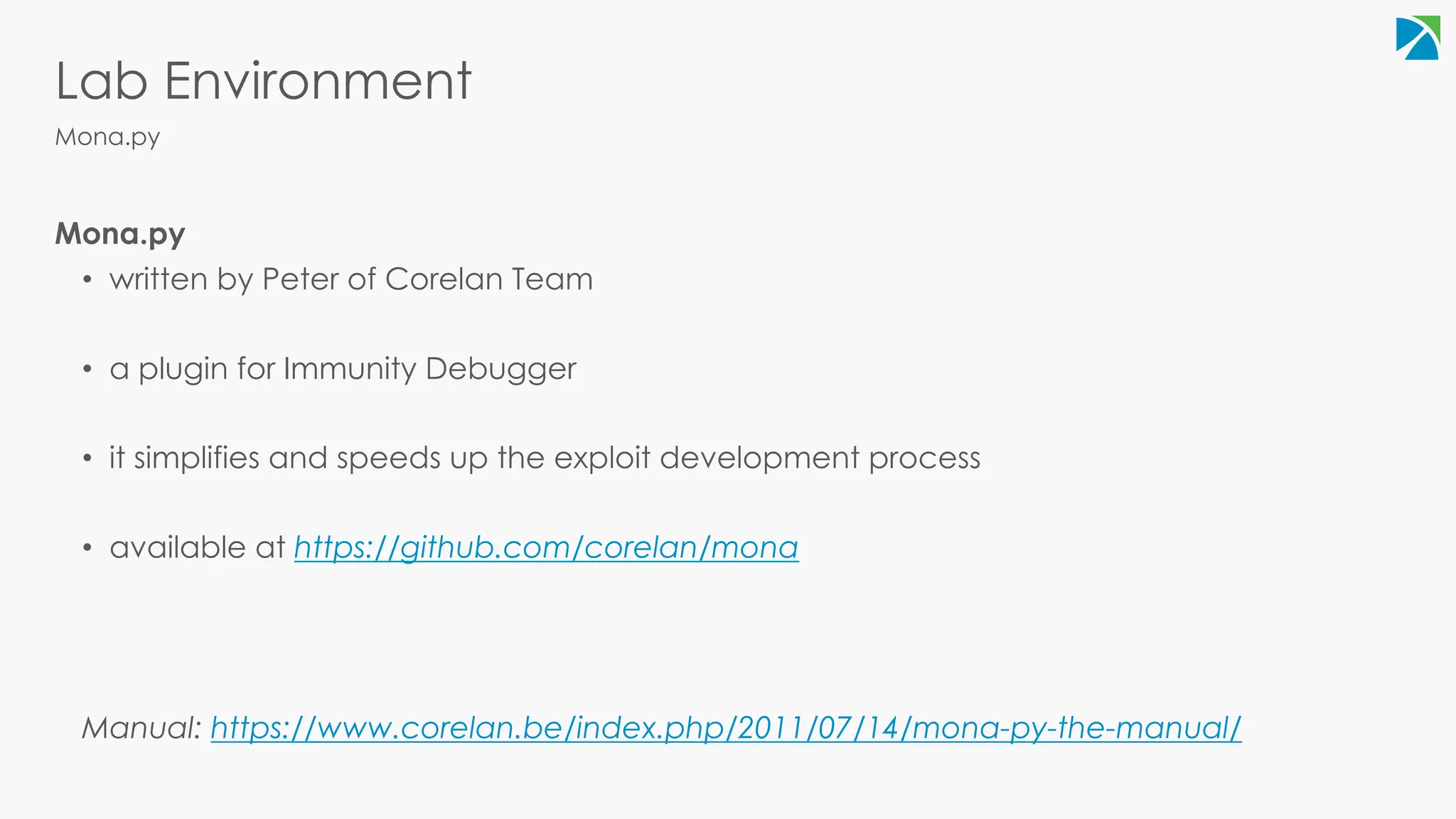Image resolution: width=1456 pixels, height=819 pixels.
Task: Click the words "Immunity Debugger"
Action: click(x=429, y=369)
